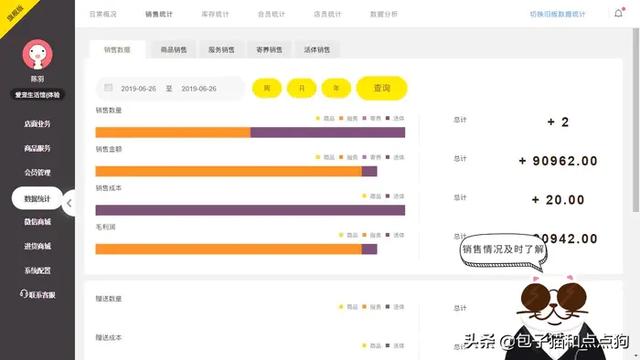Open 进货商城 in the sidebar

click(37, 246)
